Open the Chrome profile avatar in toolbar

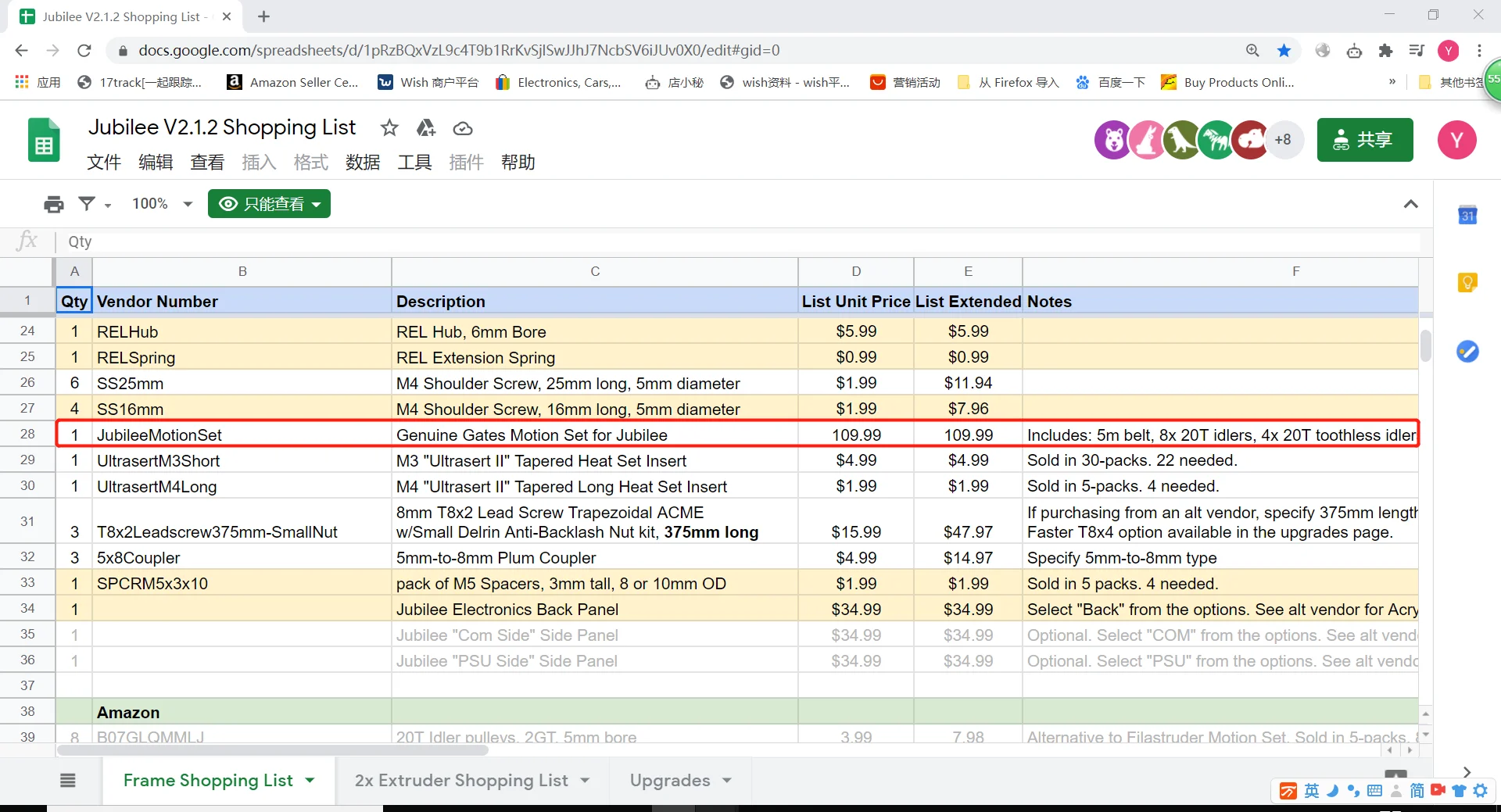tap(1449, 51)
